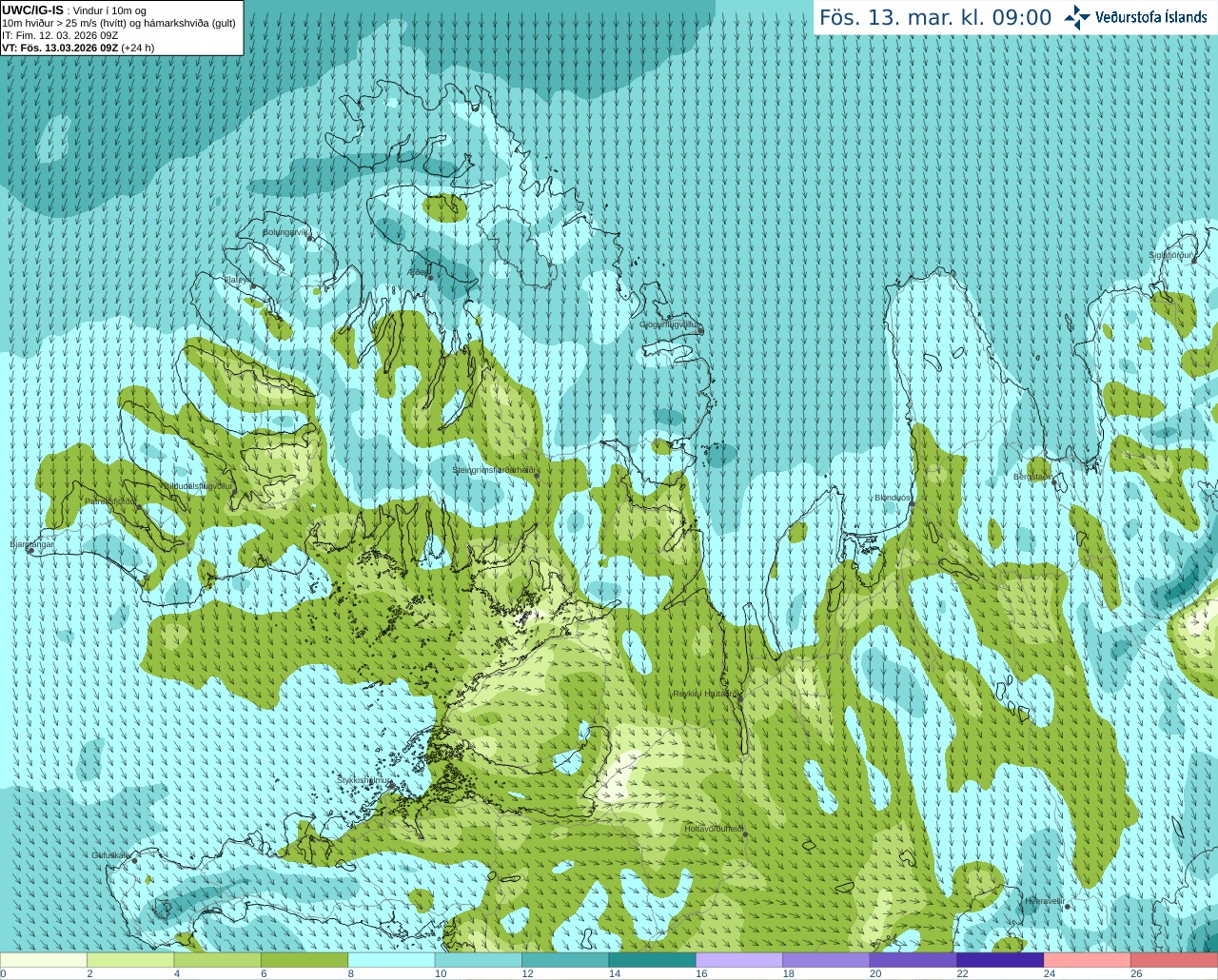Select the 4–6 m/s green legend swatch
Viewport: 1218px width, 980px height.
[x=218, y=960]
